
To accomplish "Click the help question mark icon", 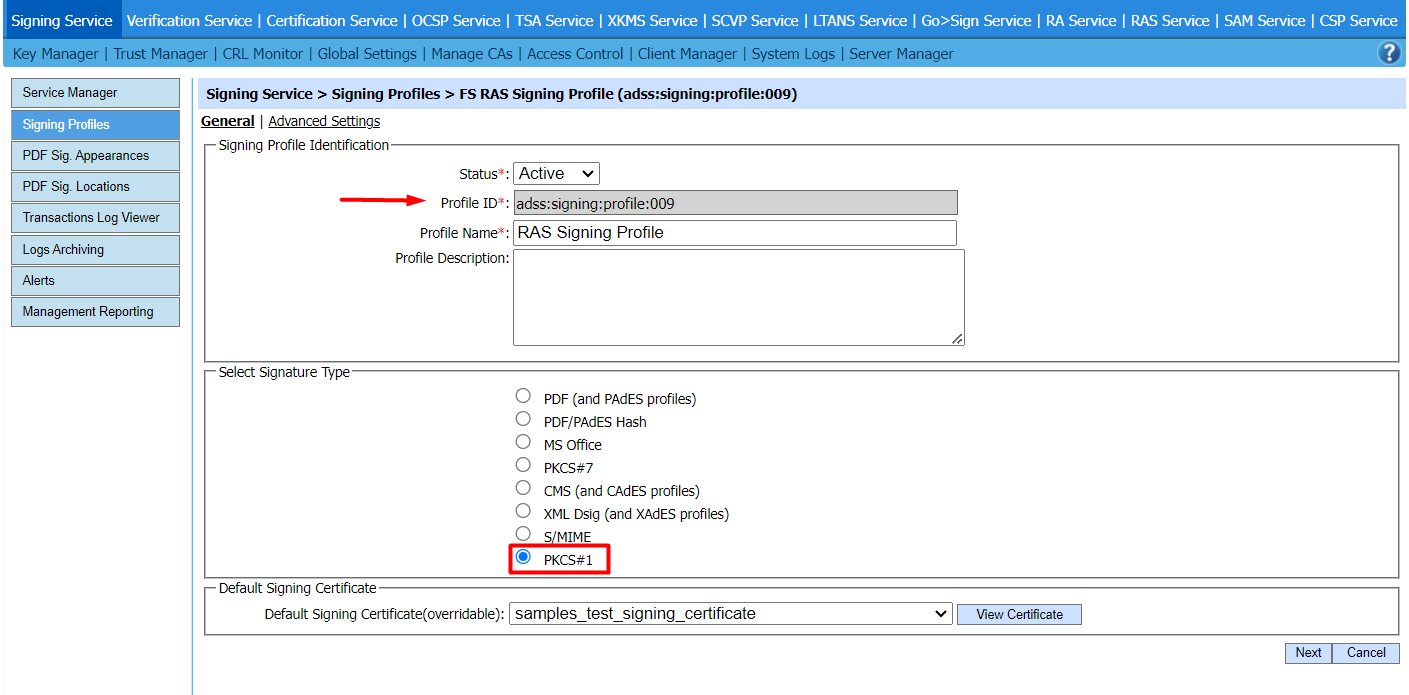I will click(1389, 54).
